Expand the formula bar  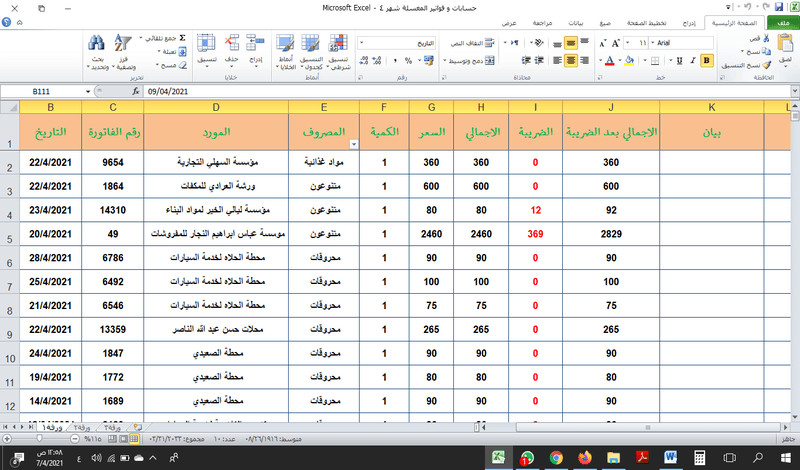(794, 91)
